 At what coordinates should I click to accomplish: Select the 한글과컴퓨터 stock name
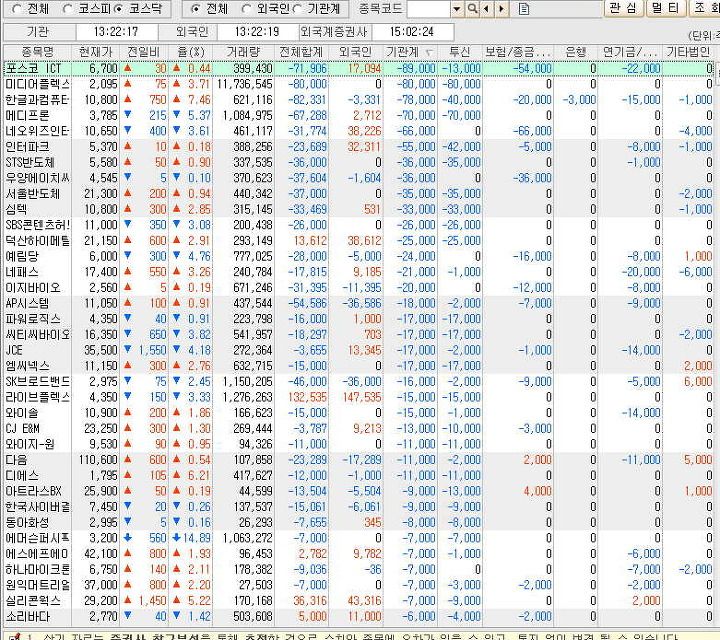click(x=37, y=100)
